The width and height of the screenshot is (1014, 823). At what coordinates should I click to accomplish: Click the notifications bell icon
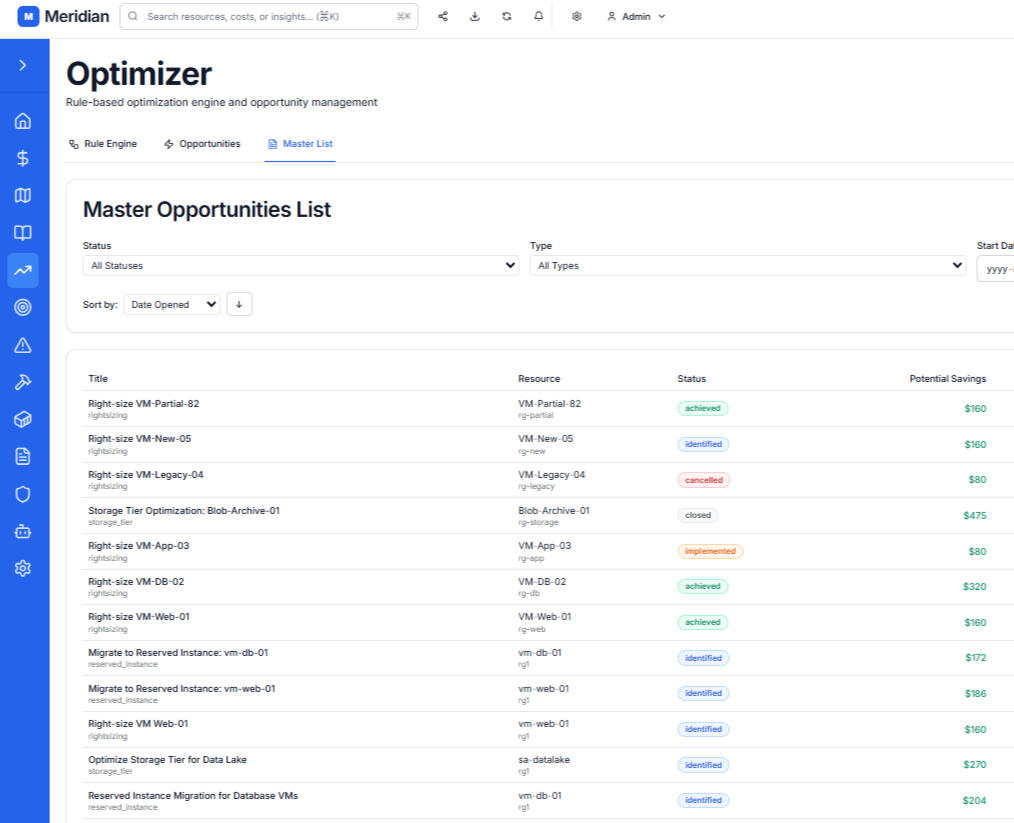click(538, 17)
